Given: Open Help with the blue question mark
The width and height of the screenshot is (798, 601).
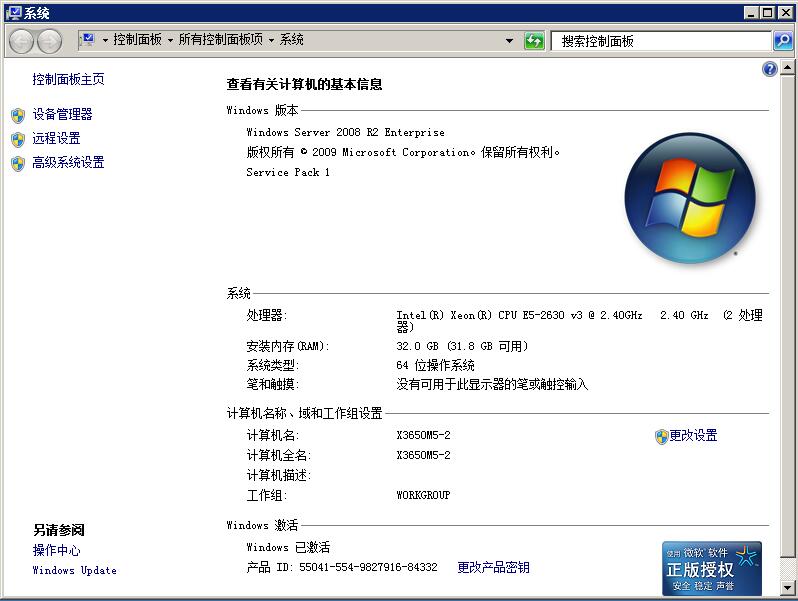Looking at the screenshot, I should (769, 69).
